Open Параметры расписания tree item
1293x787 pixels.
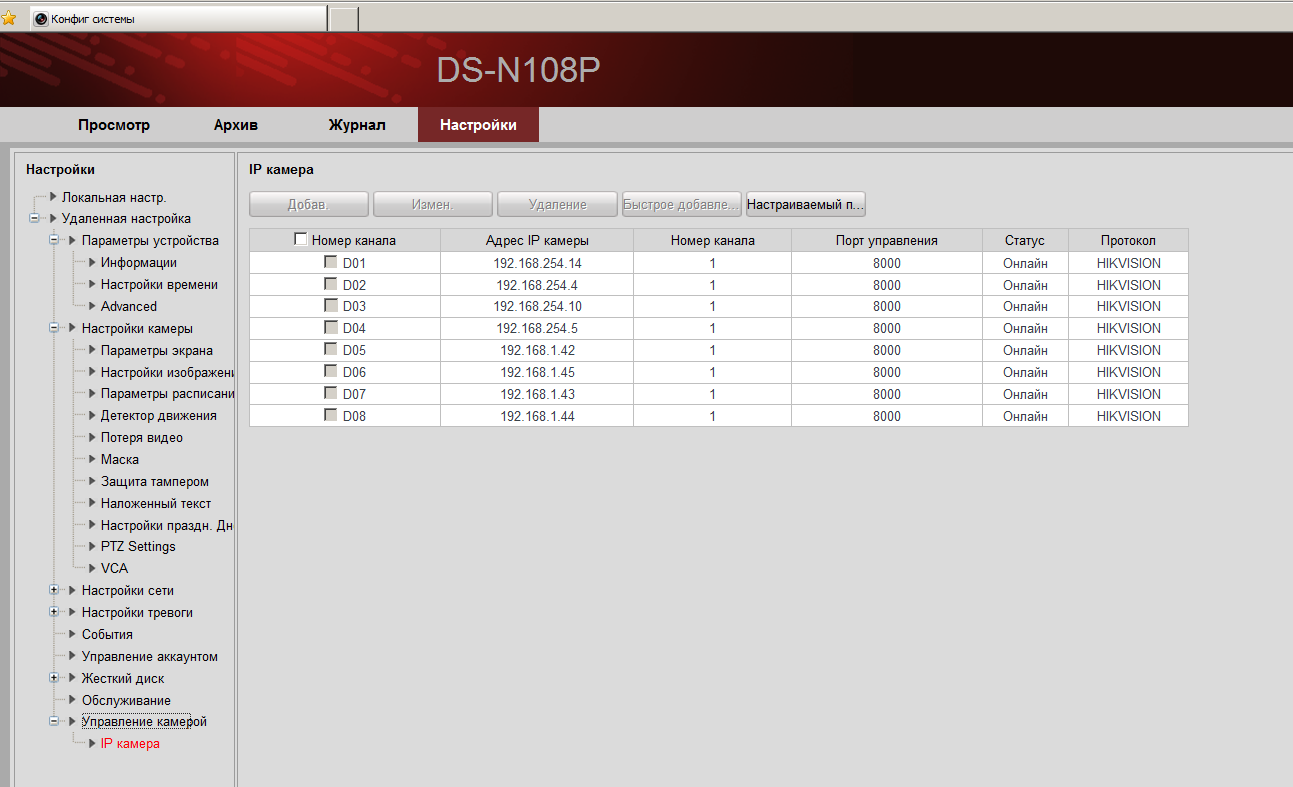click(x=167, y=394)
